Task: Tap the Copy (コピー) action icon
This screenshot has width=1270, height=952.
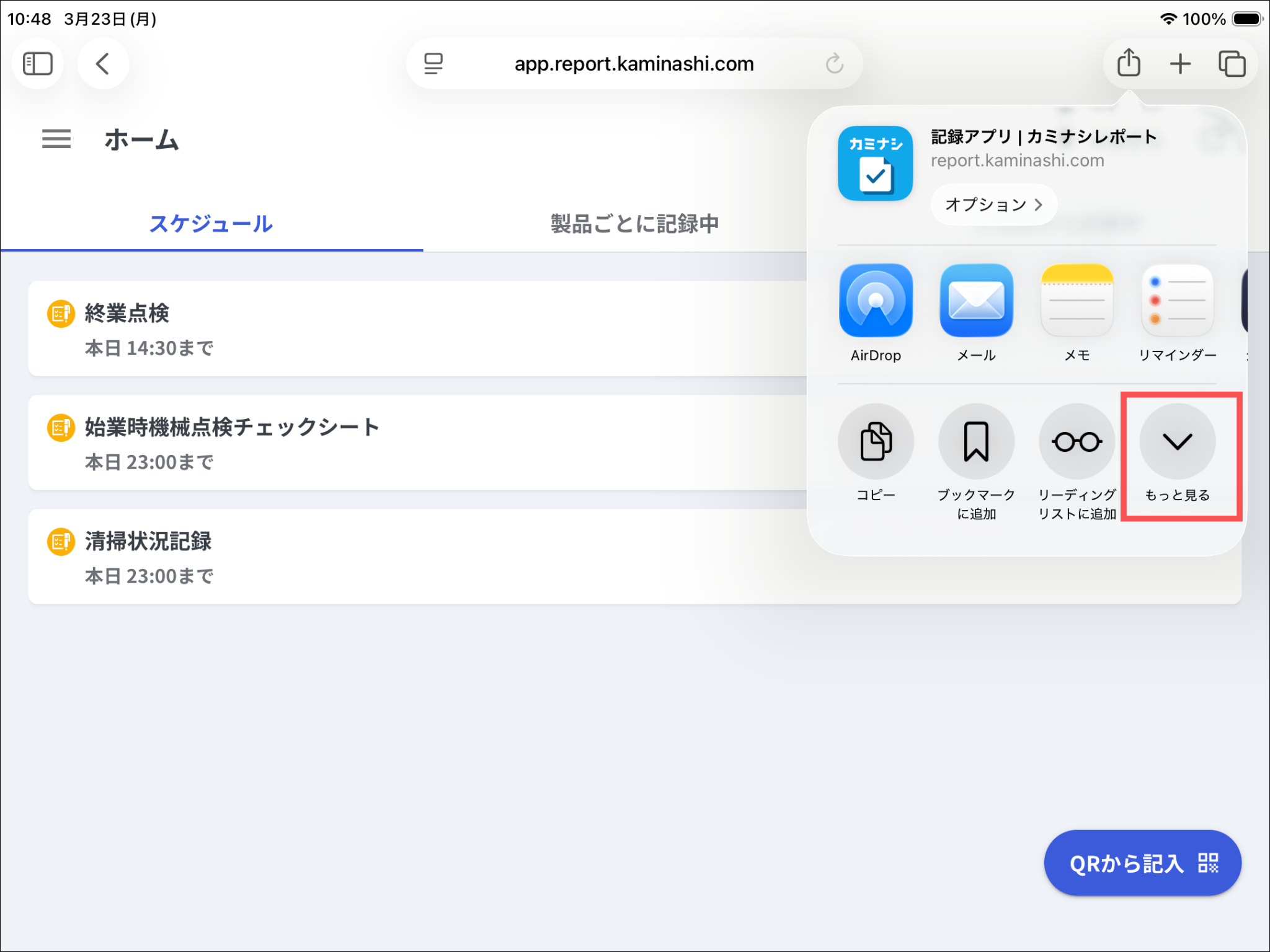Action: [875, 441]
